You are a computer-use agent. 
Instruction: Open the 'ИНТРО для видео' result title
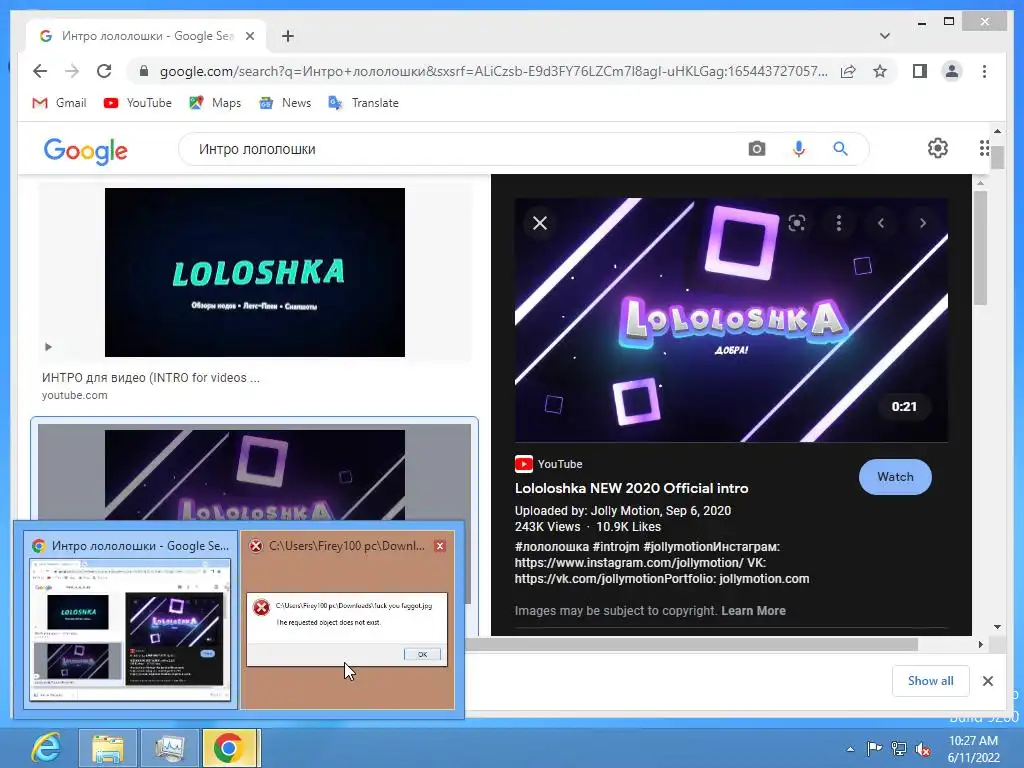pos(151,377)
